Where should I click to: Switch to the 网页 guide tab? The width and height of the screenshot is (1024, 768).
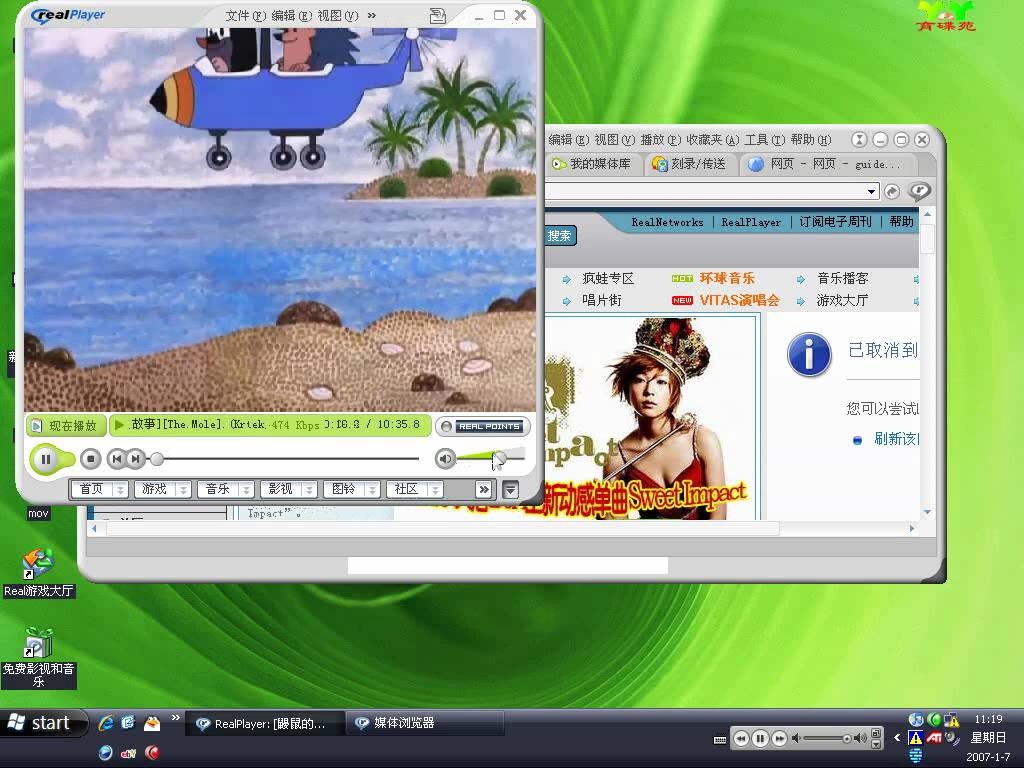coord(828,164)
